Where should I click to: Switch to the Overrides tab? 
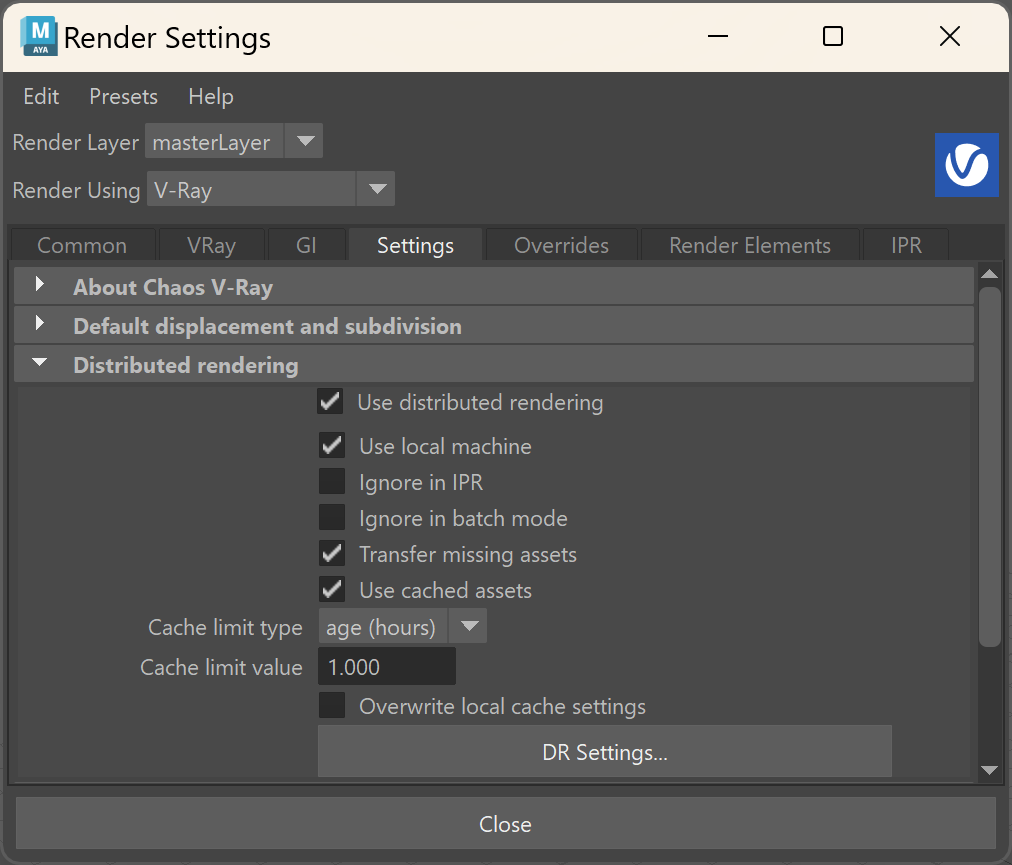561,245
